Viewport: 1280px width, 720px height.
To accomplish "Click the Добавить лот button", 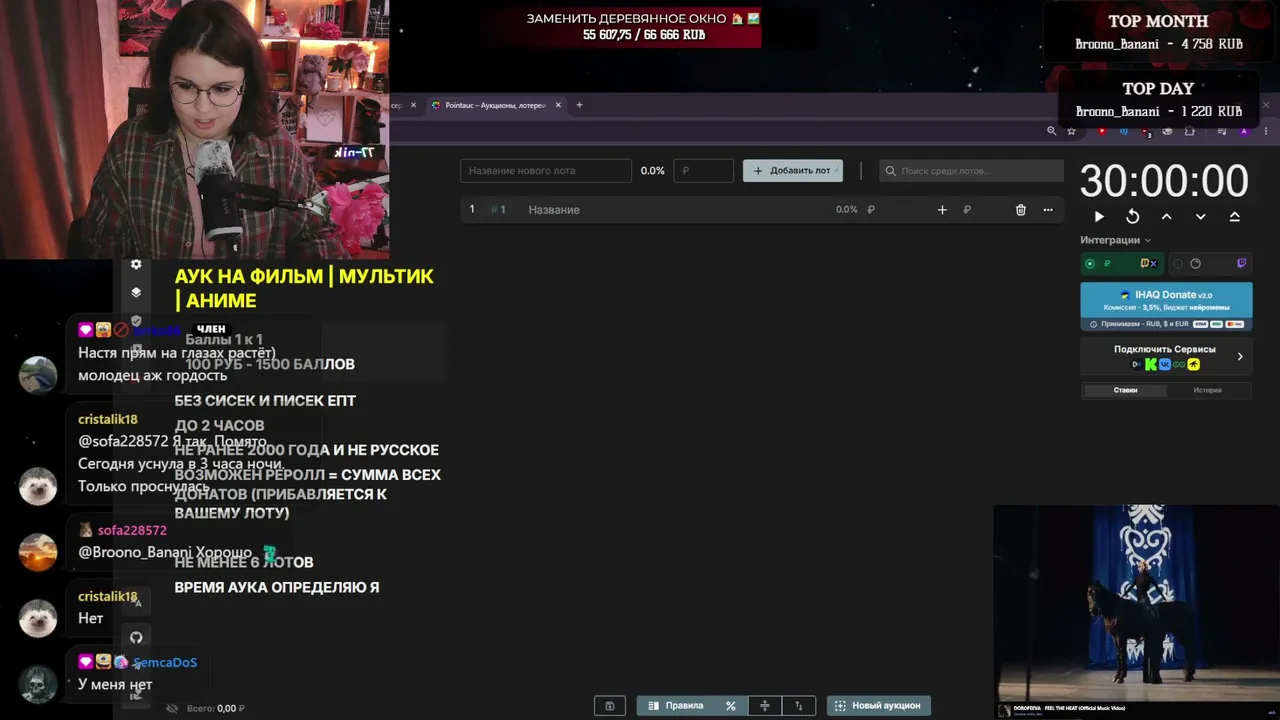I will click(x=793, y=171).
